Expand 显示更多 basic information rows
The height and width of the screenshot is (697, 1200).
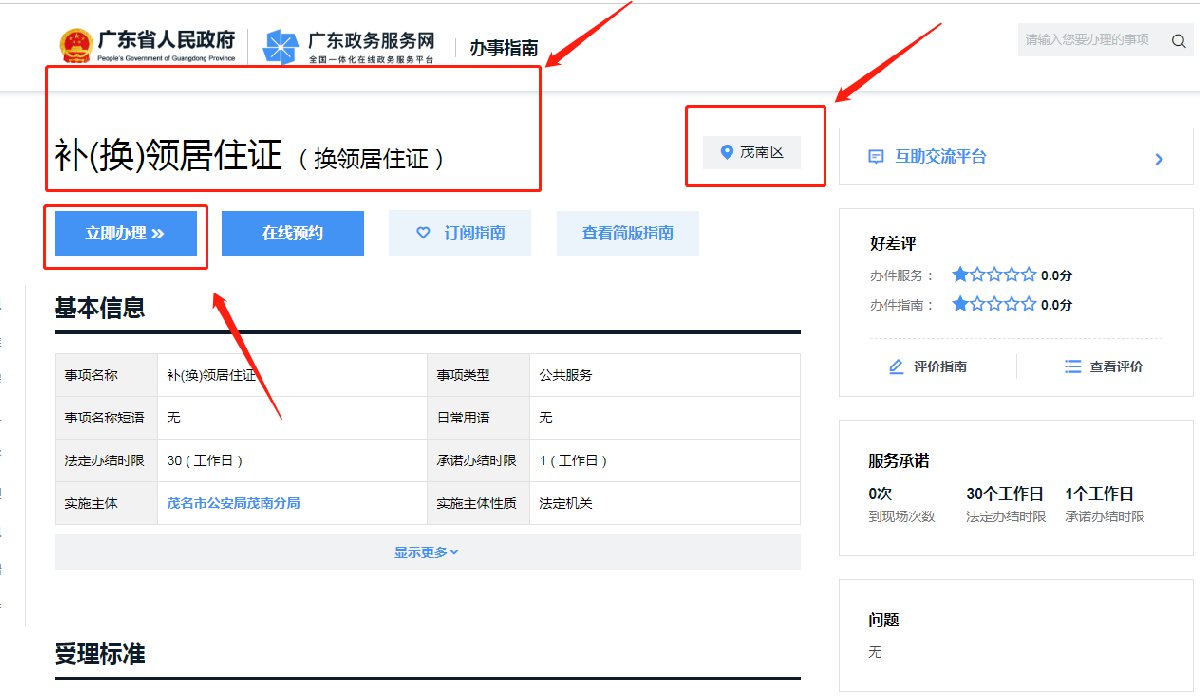coord(427,552)
